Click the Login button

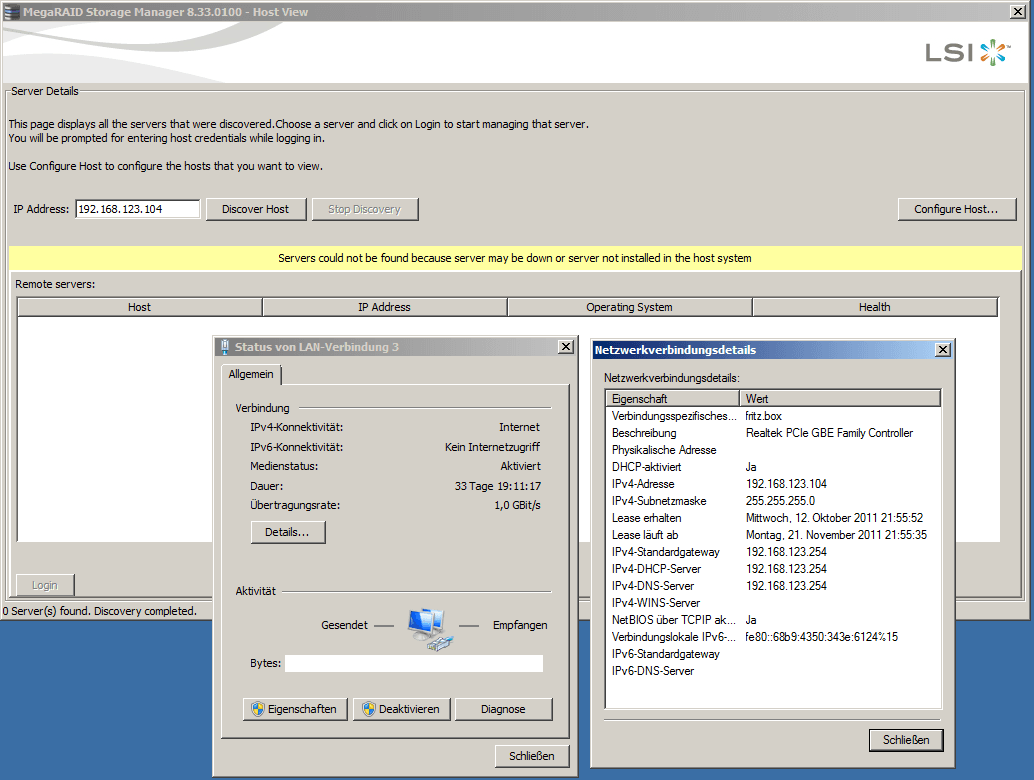(45, 585)
